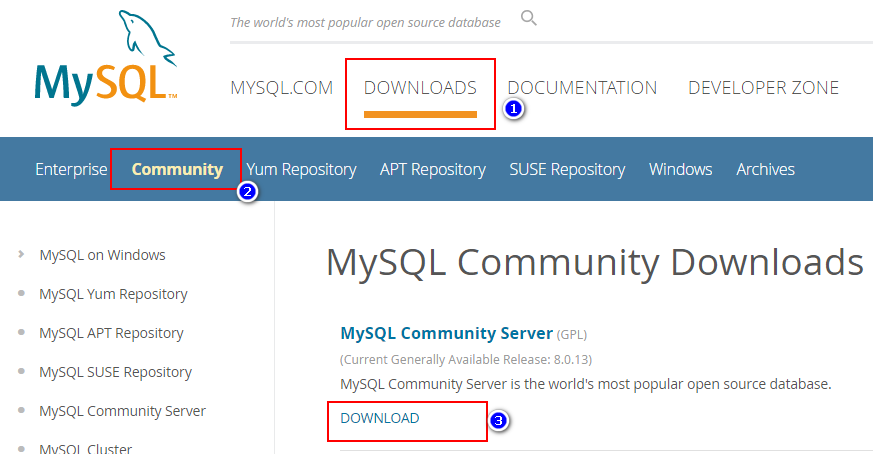Select APT Repository in the blue bar

[x=433, y=169]
